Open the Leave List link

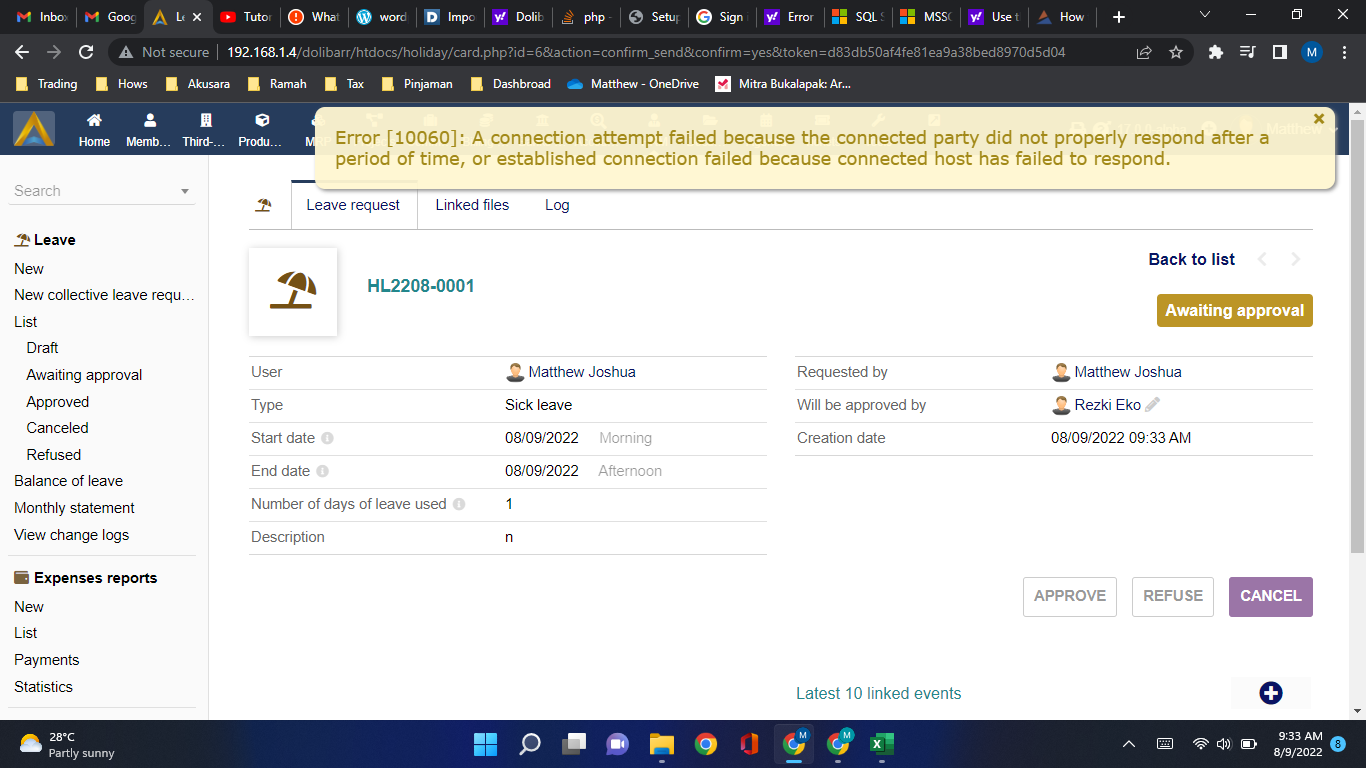[x=26, y=322]
